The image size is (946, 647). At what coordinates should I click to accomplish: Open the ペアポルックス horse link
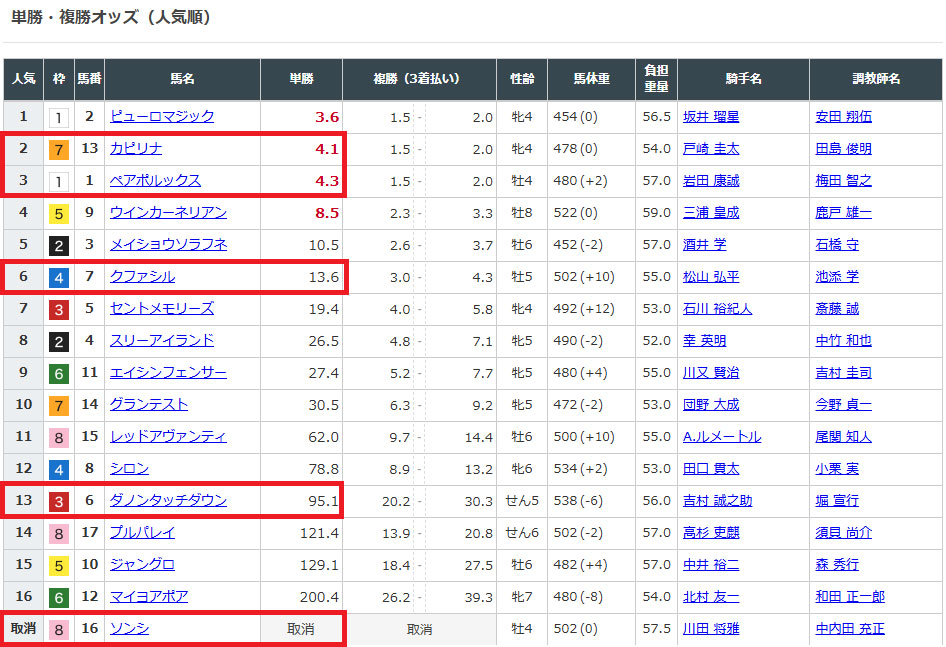[155, 181]
